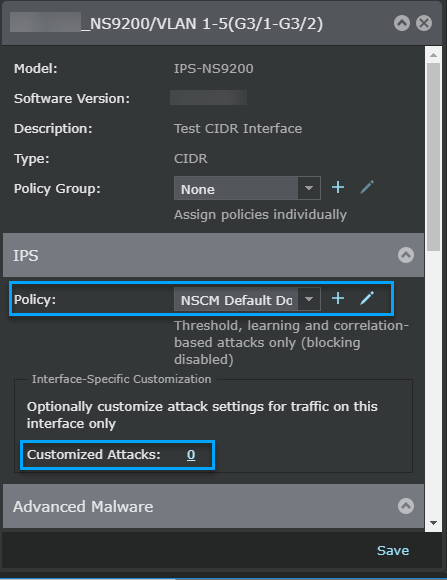Image resolution: width=447 pixels, height=580 pixels.
Task: Click the Save button
Action: click(x=393, y=550)
